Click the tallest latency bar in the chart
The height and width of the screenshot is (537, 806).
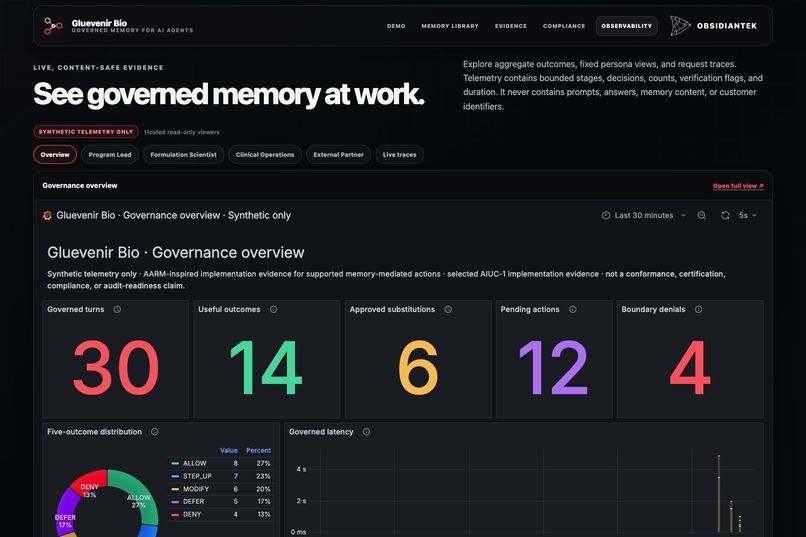click(x=719, y=493)
